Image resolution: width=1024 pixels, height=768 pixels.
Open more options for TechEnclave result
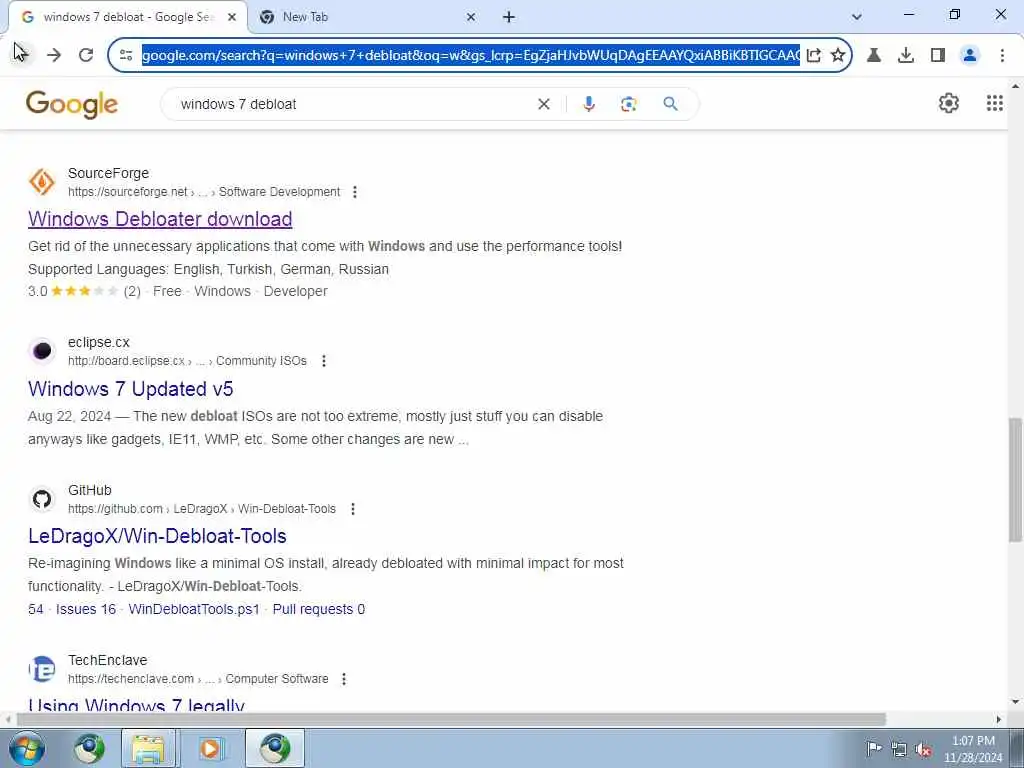pos(344,679)
